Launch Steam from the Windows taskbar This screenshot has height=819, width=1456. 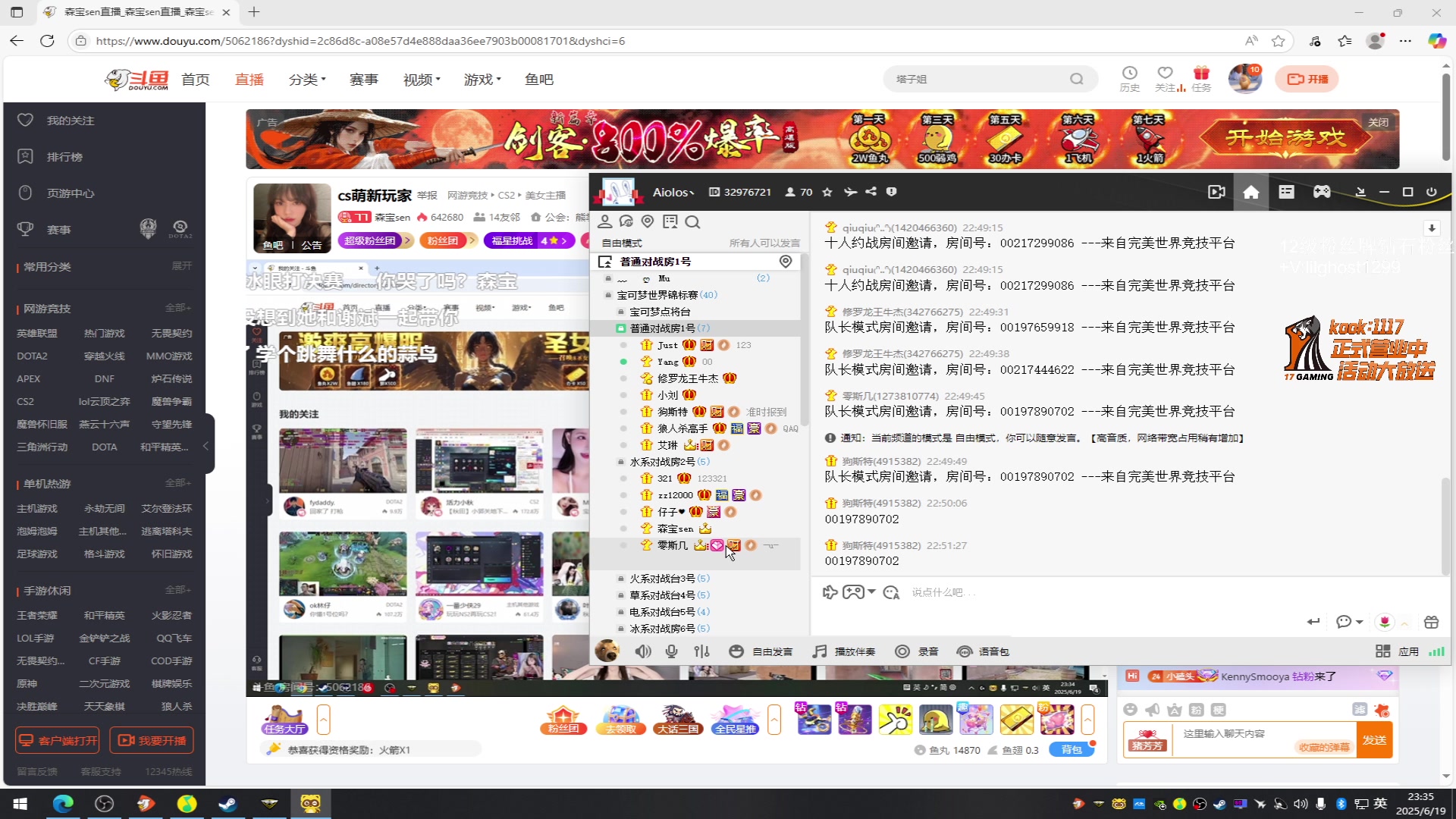227,804
